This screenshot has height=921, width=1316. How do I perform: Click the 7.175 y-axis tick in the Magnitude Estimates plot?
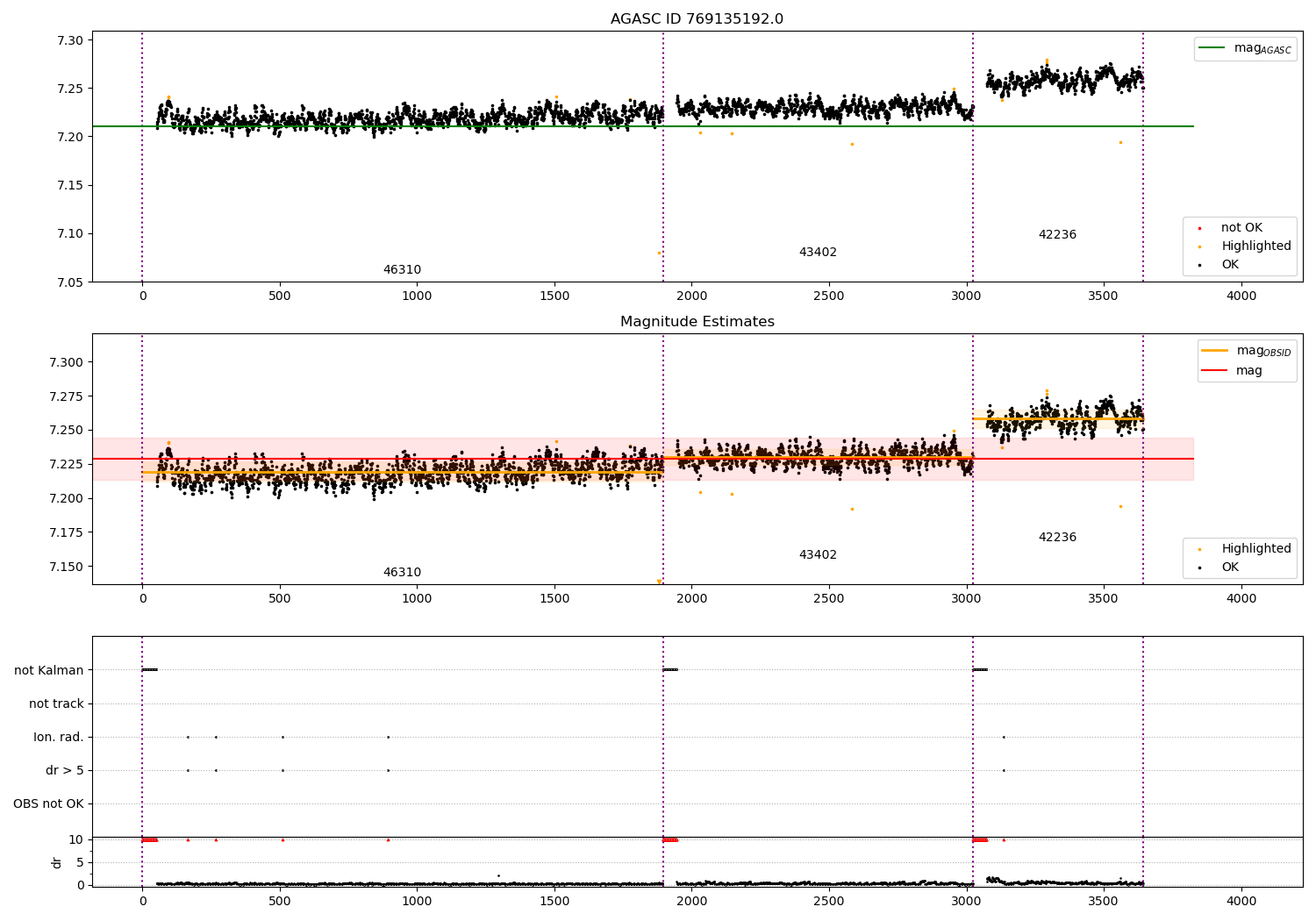pyautogui.click(x=67, y=532)
